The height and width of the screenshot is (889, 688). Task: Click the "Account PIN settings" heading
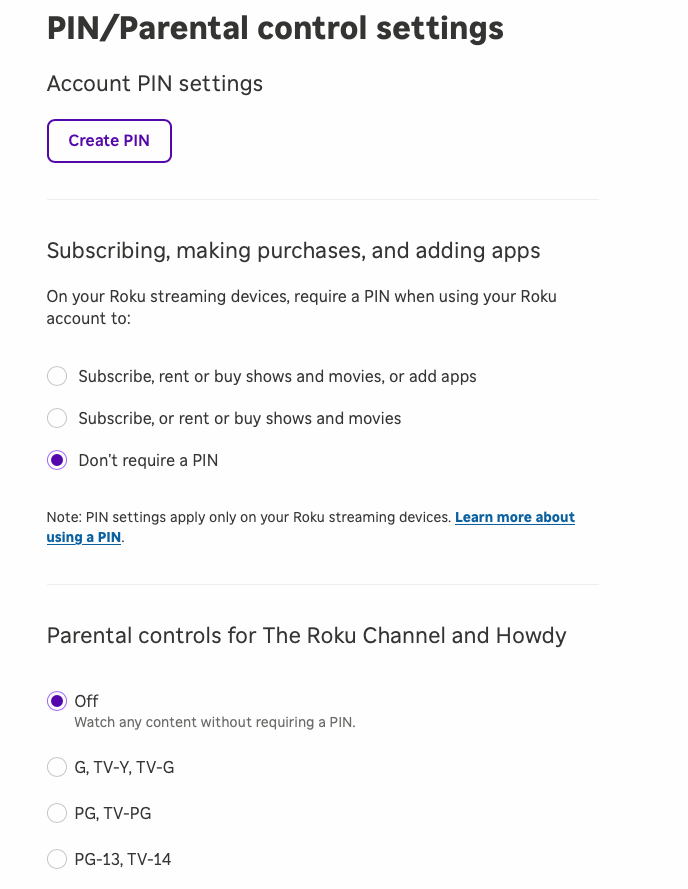(155, 84)
